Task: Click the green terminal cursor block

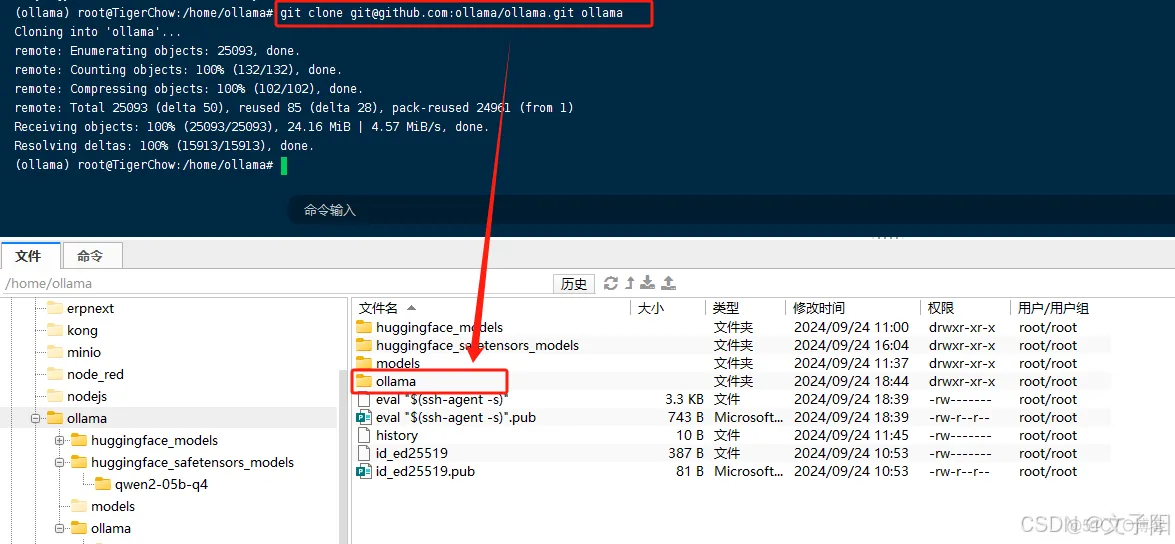Action: (x=284, y=165)
